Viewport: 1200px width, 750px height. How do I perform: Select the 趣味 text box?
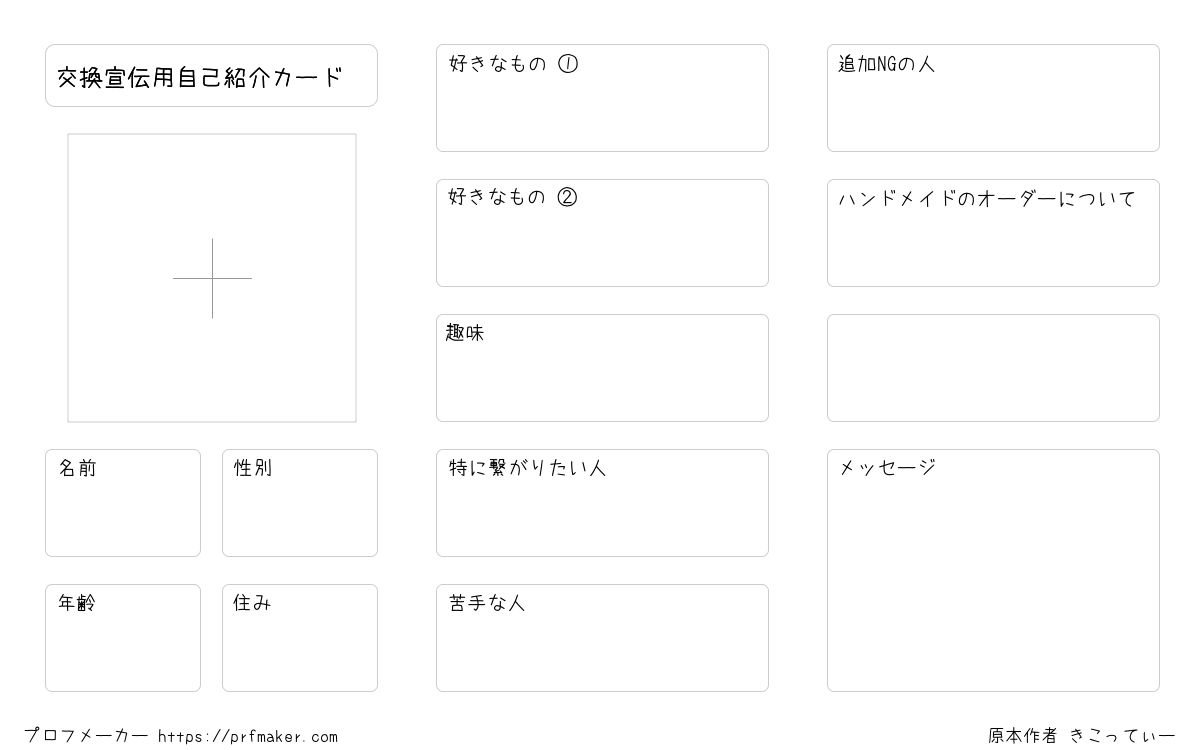[x=602, y=368]
